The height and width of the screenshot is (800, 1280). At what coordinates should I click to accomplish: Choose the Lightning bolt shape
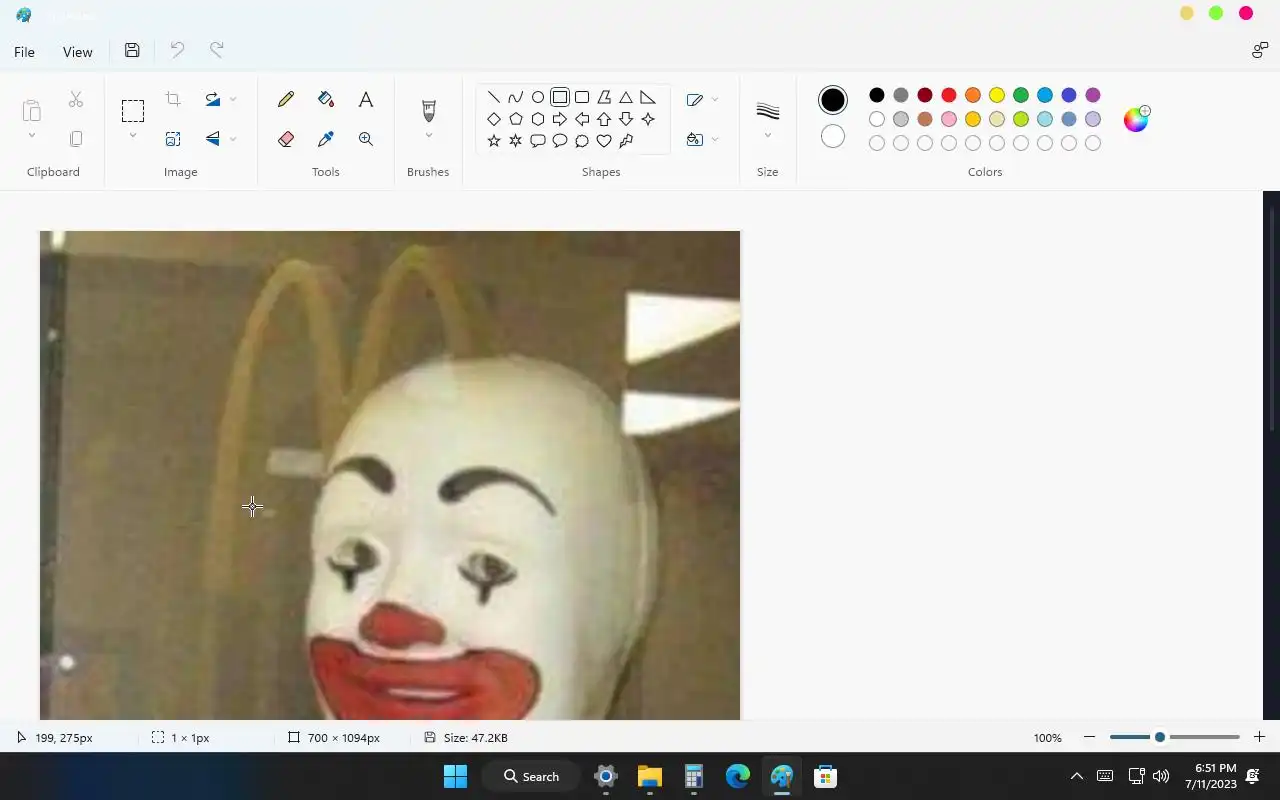point(626,141)
